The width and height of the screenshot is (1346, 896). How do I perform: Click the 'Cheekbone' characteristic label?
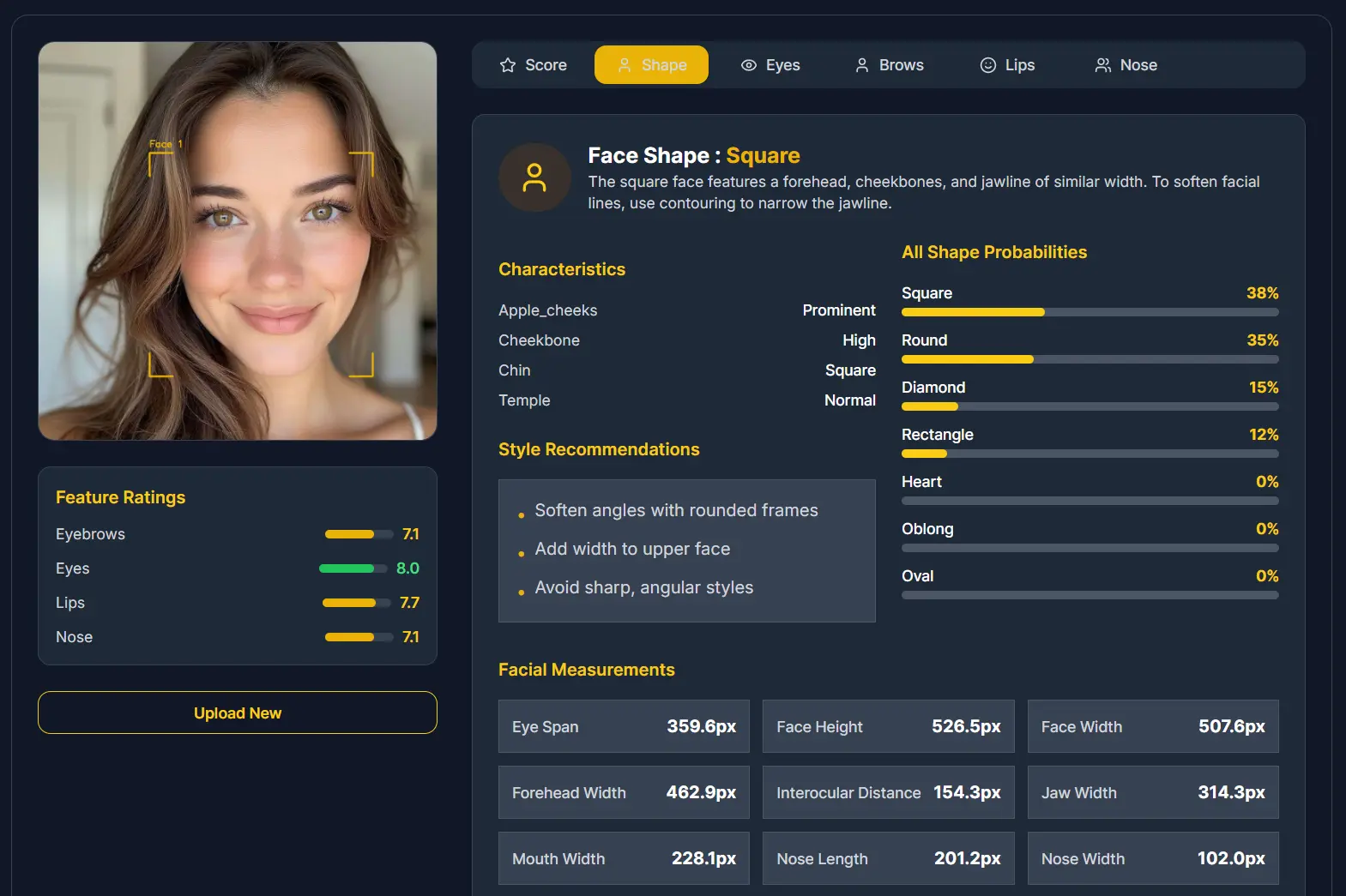pyautogui.click(x=539, y=340)
